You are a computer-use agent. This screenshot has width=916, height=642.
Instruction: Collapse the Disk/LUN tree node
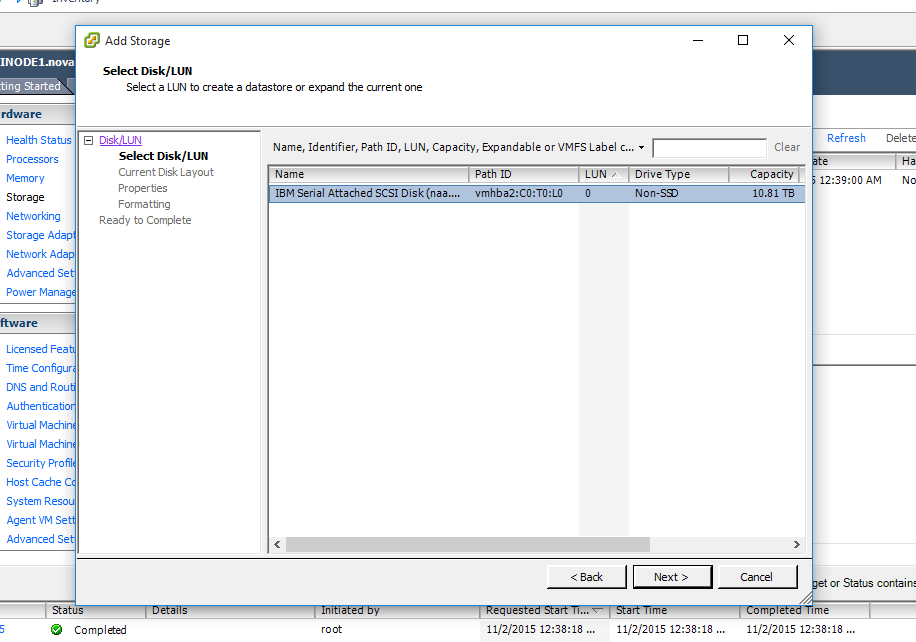[89, 140]
